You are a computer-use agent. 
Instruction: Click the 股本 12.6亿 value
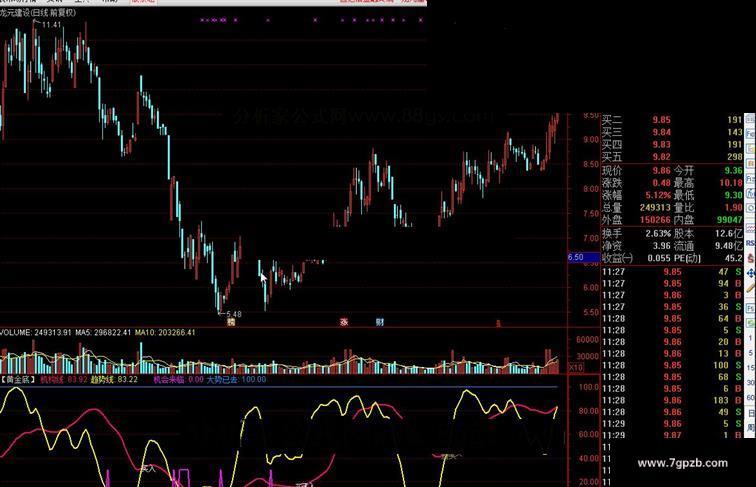click(x=729, y=233)
